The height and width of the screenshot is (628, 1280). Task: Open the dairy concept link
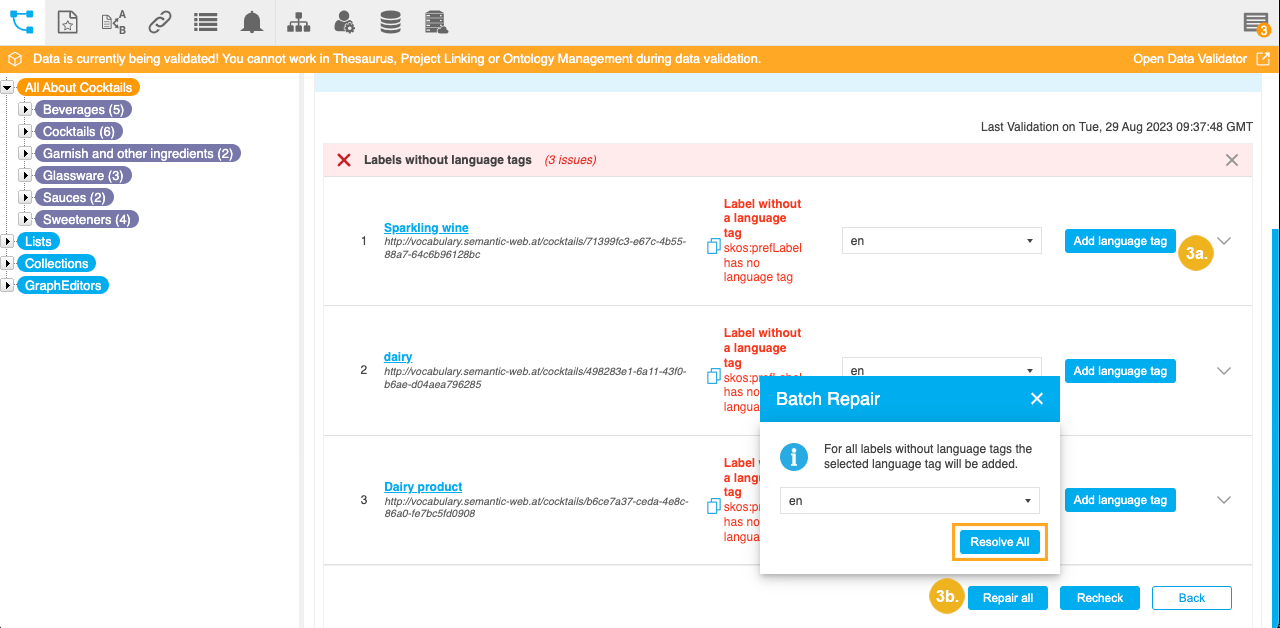pyautogui.click(x=397, y=356)
